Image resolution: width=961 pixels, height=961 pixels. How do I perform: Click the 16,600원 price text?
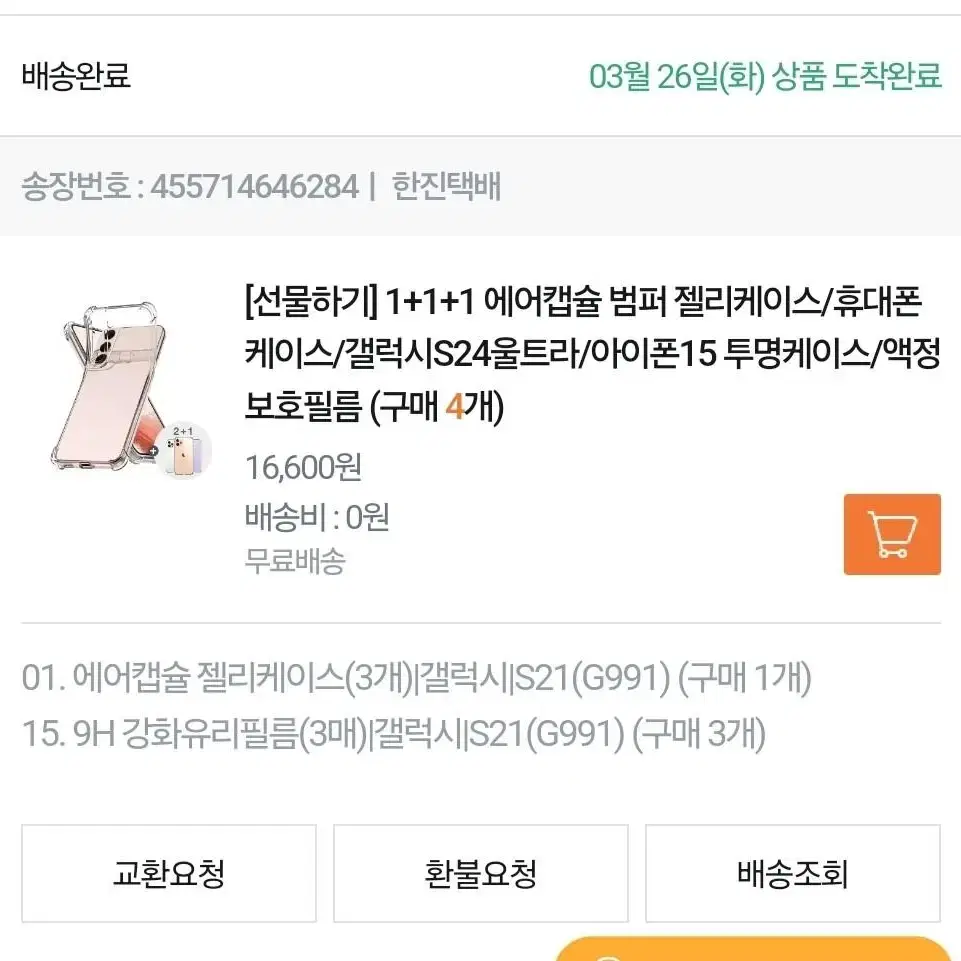pos(303,468)
